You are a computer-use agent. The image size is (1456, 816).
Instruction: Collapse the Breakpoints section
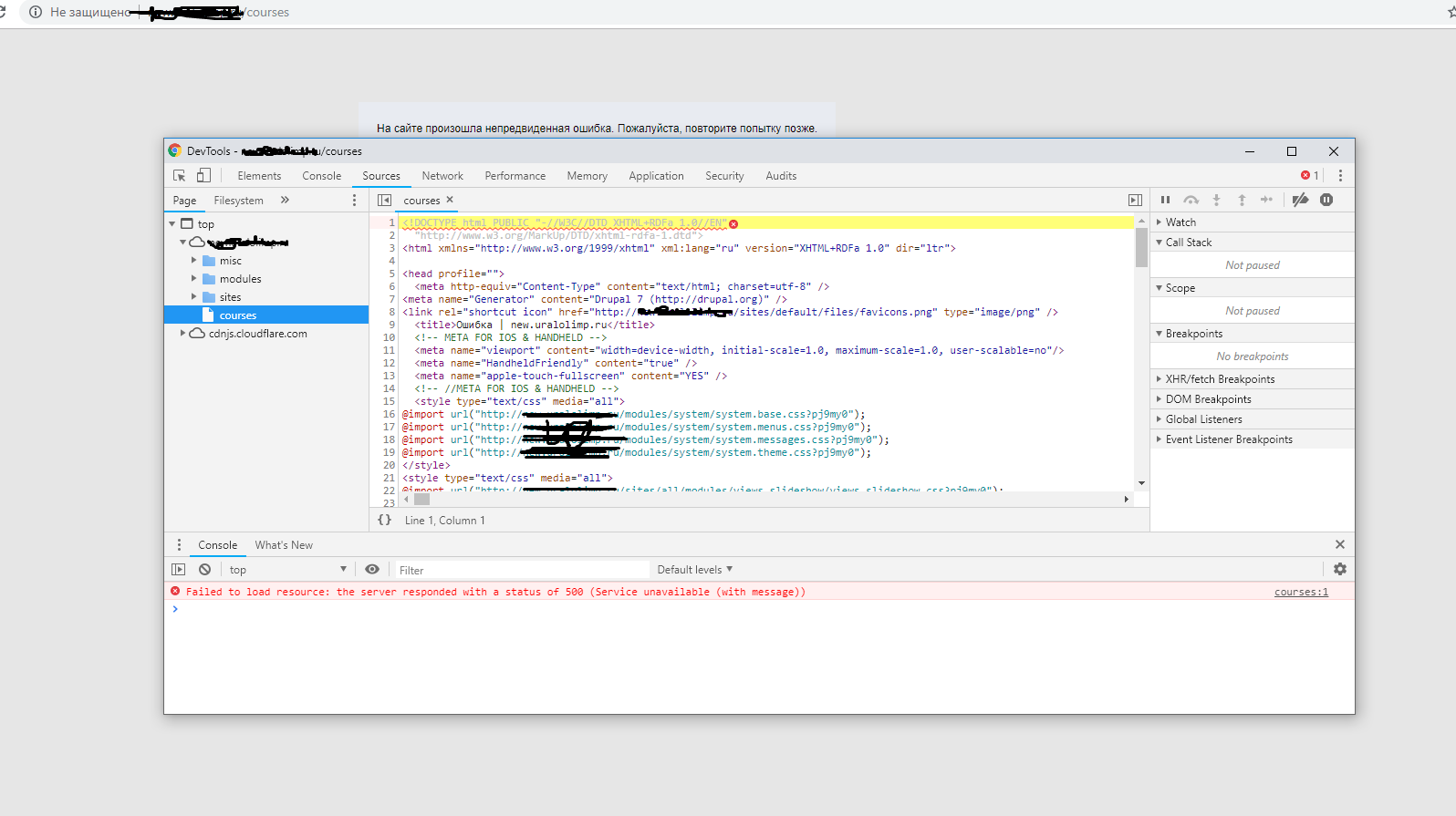pyautogui.click(x=1252, y=333)
